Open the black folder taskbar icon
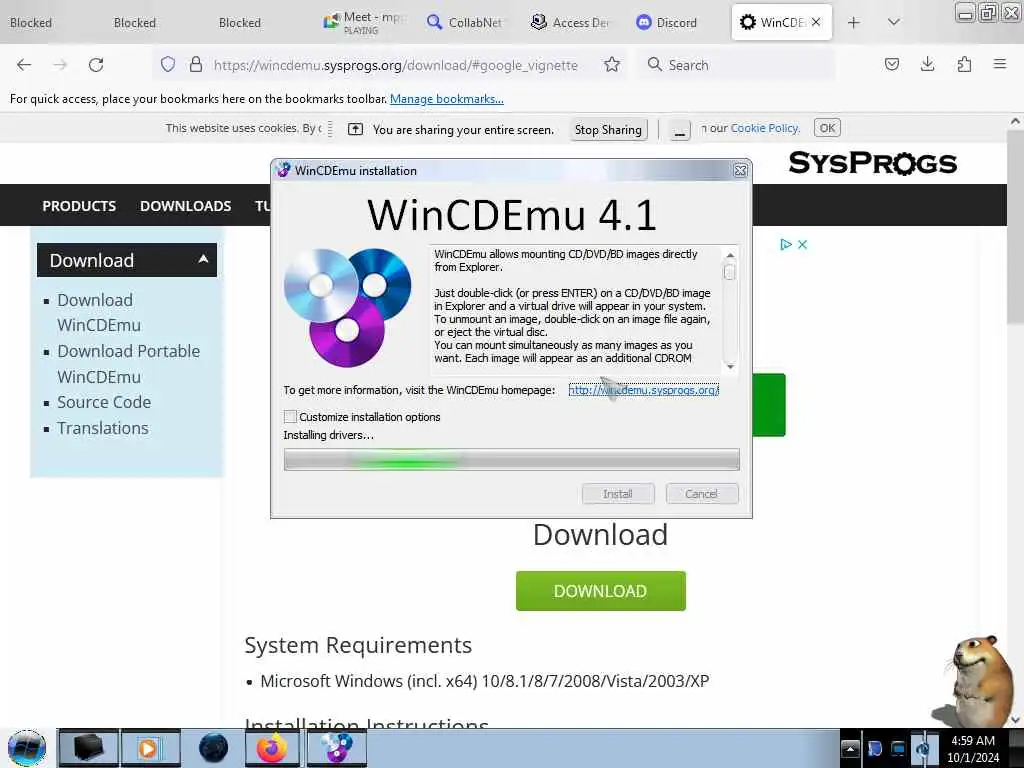 point(88,748)
